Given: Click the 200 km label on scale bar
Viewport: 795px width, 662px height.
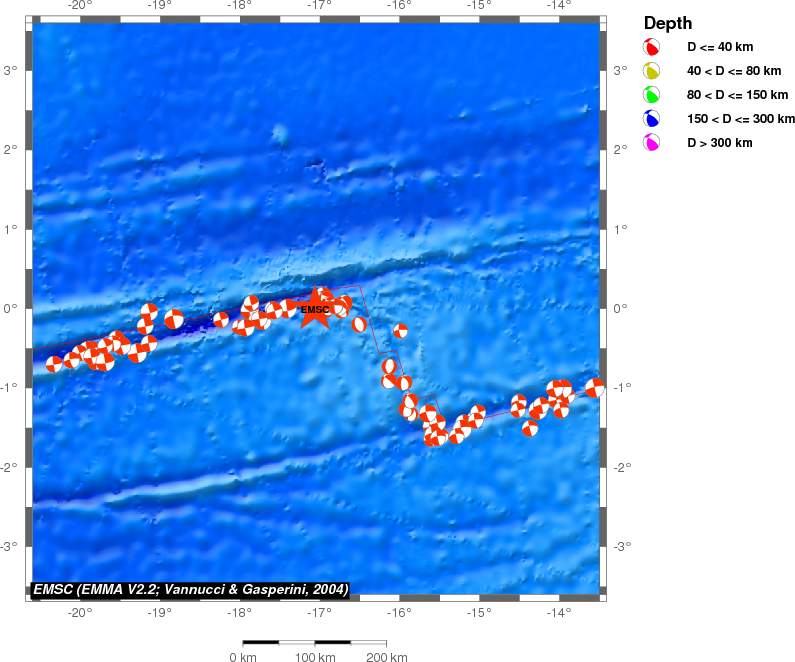Looking at the screenshot, I should coord(386,657).
